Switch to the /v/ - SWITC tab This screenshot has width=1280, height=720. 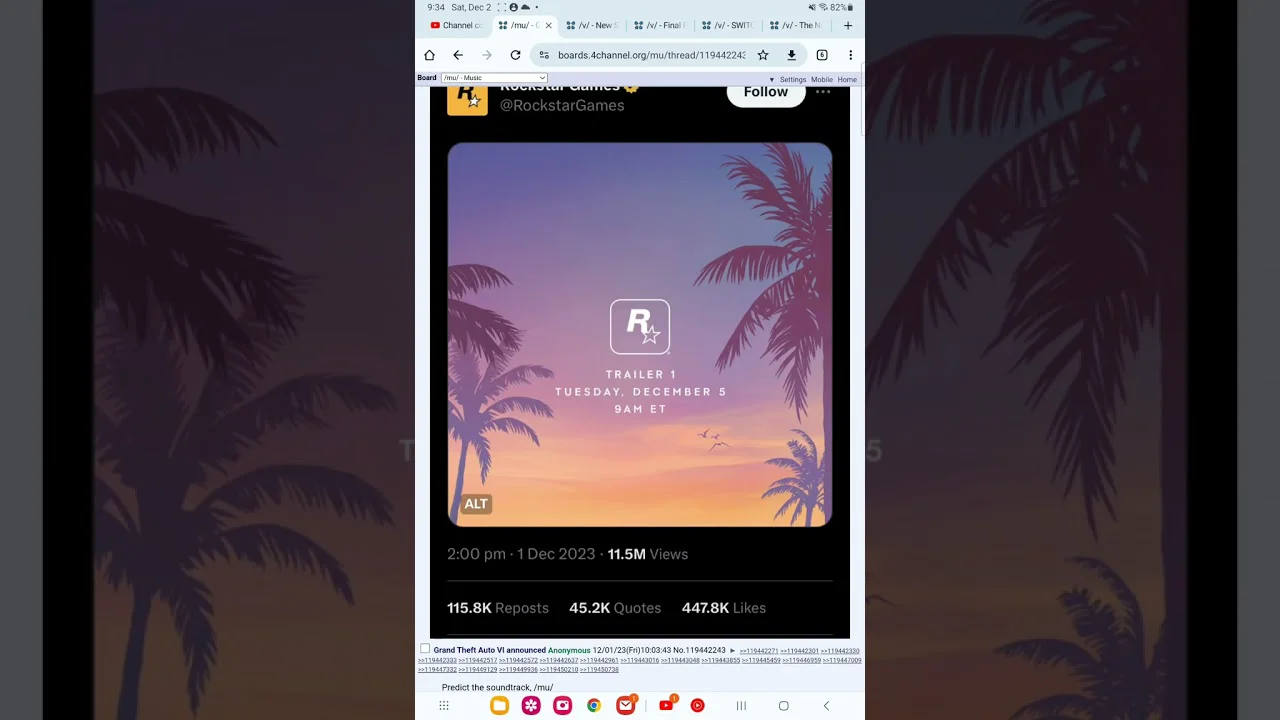tap(729, 25)
